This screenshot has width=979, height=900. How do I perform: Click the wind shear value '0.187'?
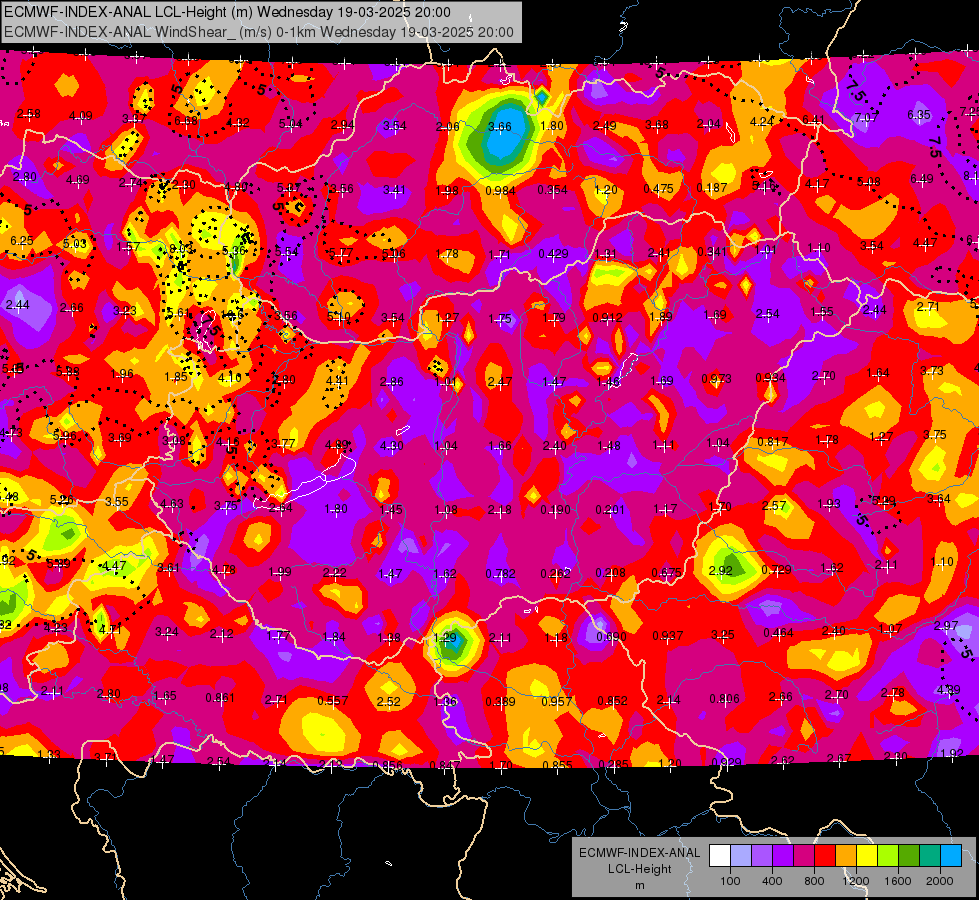coord(712,188)
